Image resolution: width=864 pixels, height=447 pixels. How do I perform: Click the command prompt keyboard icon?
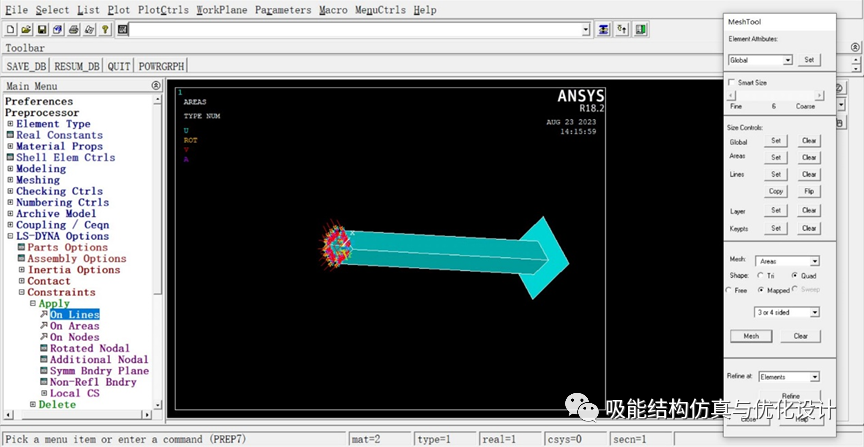point(122,29)
